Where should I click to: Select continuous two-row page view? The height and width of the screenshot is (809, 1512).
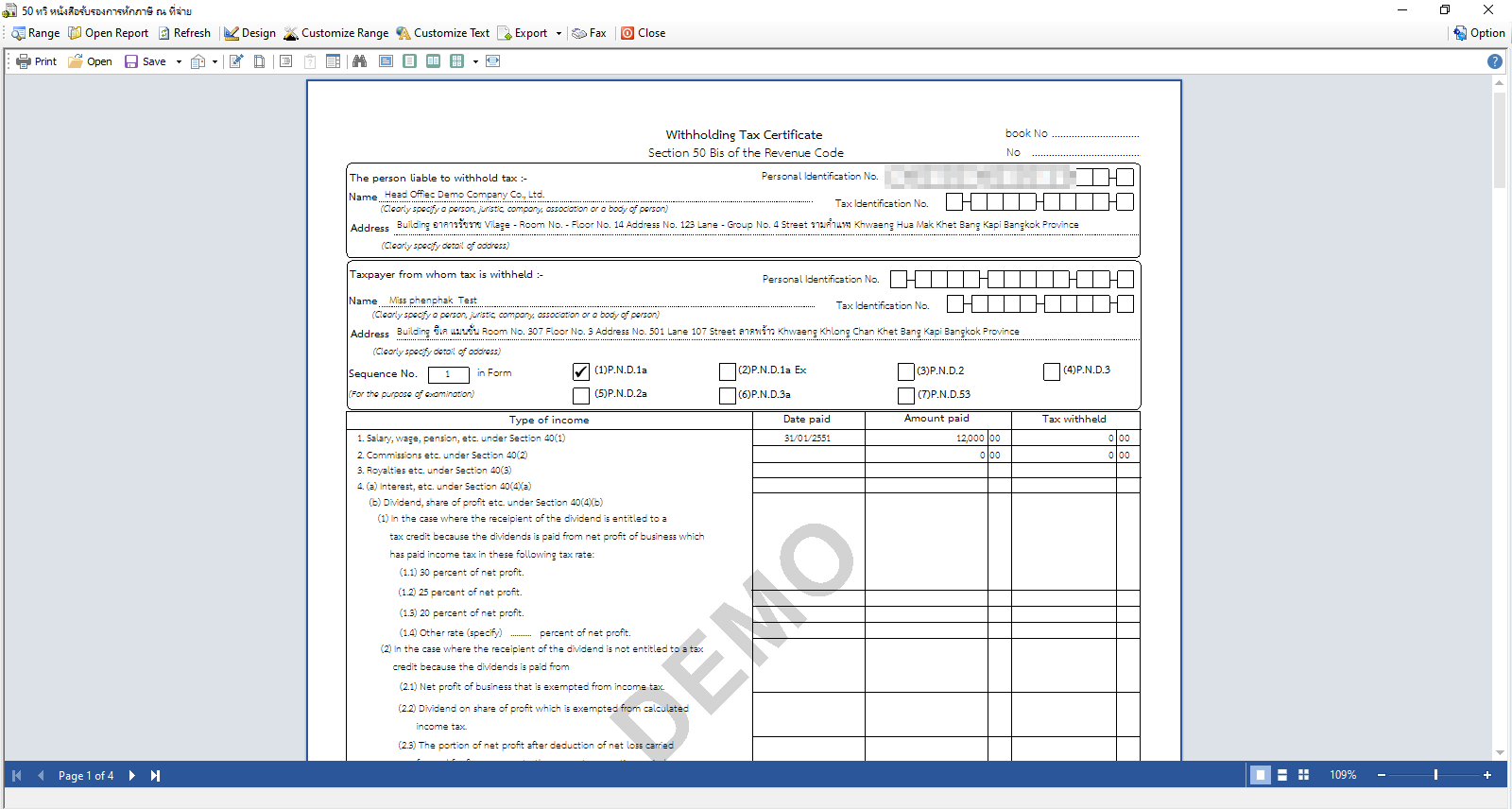click(x=1282, y=775)
